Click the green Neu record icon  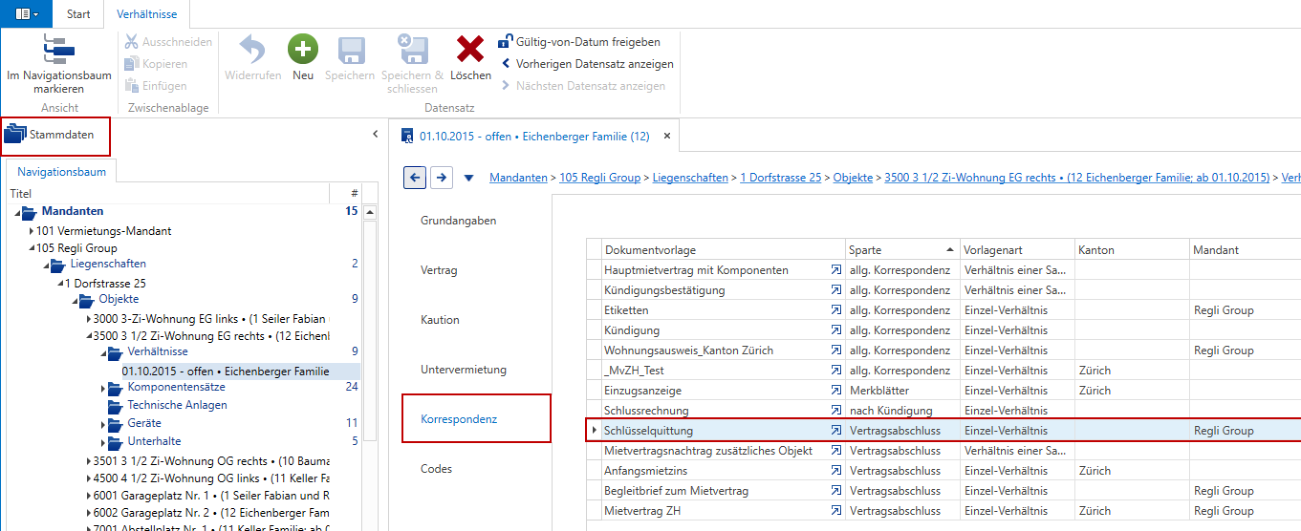pos(303,50)
